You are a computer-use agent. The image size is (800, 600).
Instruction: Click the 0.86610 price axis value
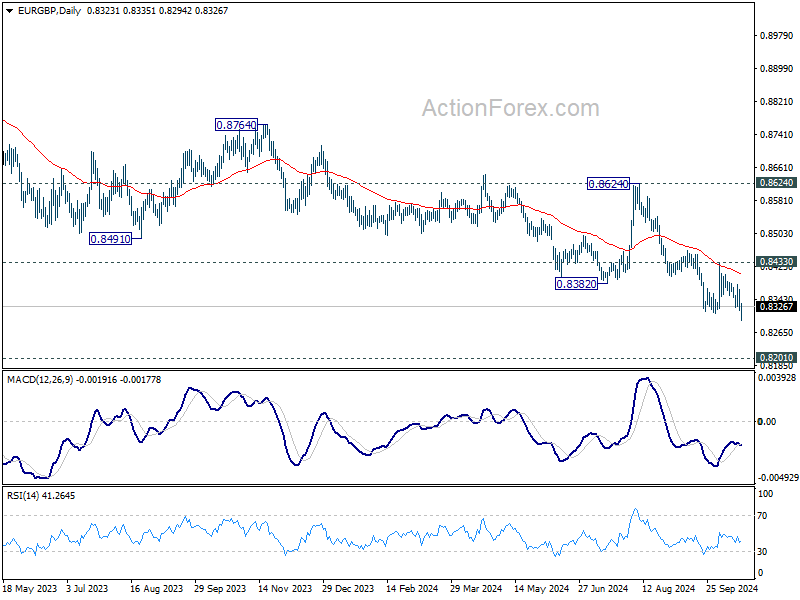[777, 167]
